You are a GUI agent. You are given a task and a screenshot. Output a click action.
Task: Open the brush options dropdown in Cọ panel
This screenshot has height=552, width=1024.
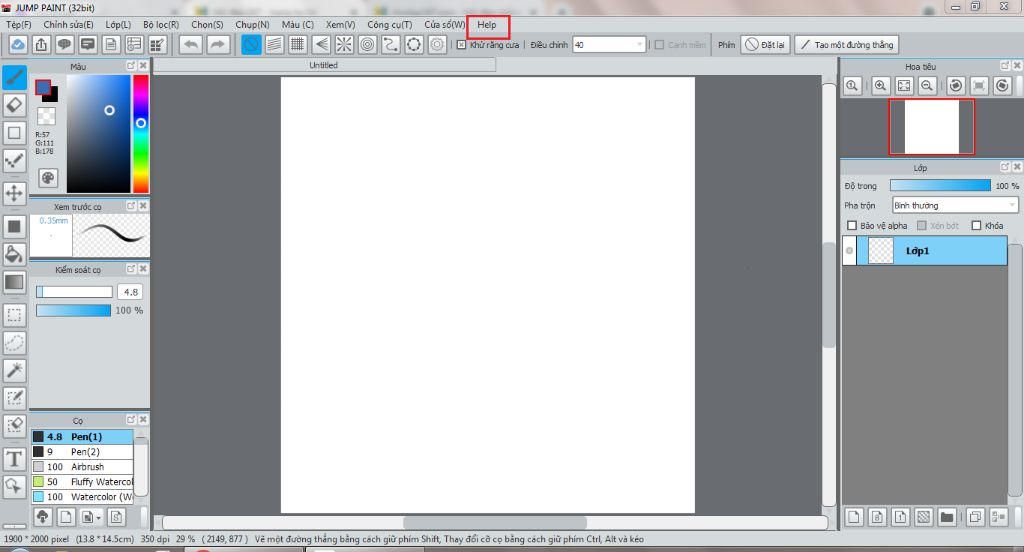pos(90,517)
